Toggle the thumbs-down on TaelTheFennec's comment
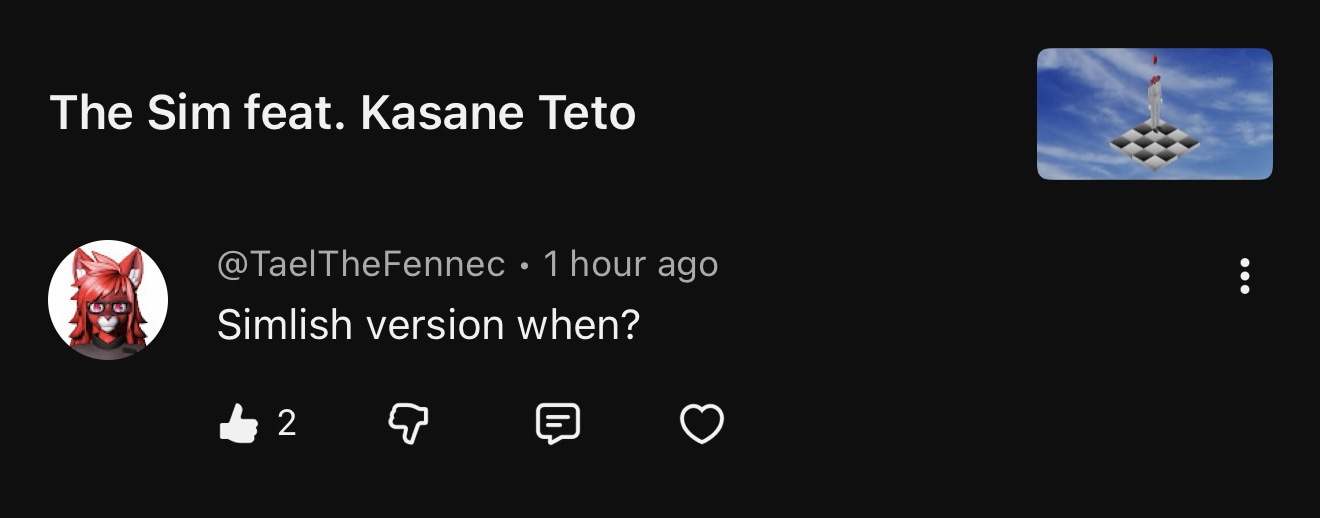1320x518 pixels. pyautogui.click(x=408, y=424)
